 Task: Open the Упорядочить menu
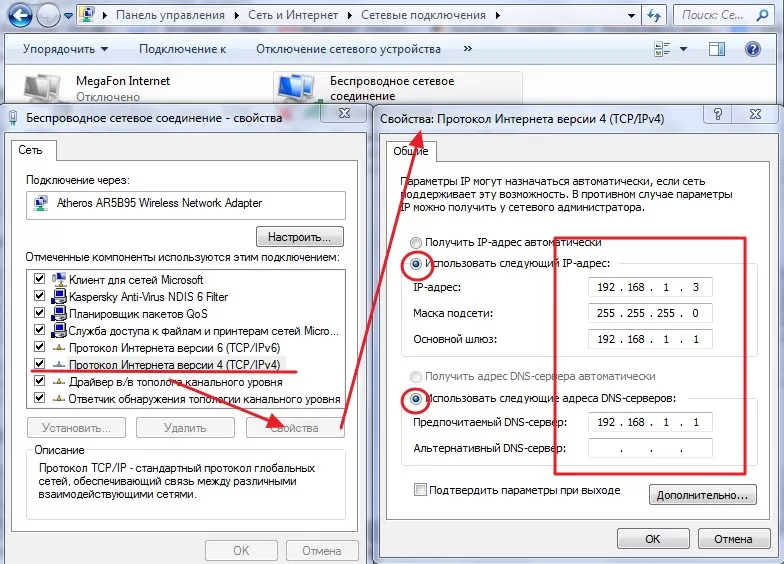[65, 49]
